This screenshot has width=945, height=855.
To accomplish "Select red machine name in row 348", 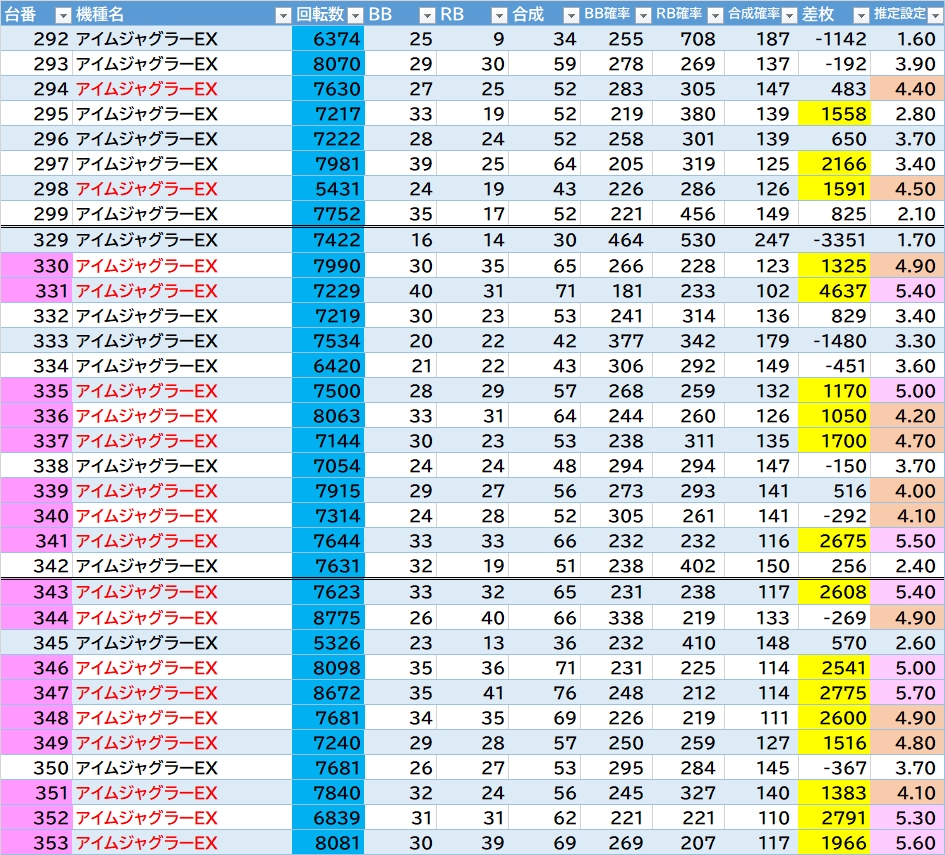I will [x=182, y=718].
